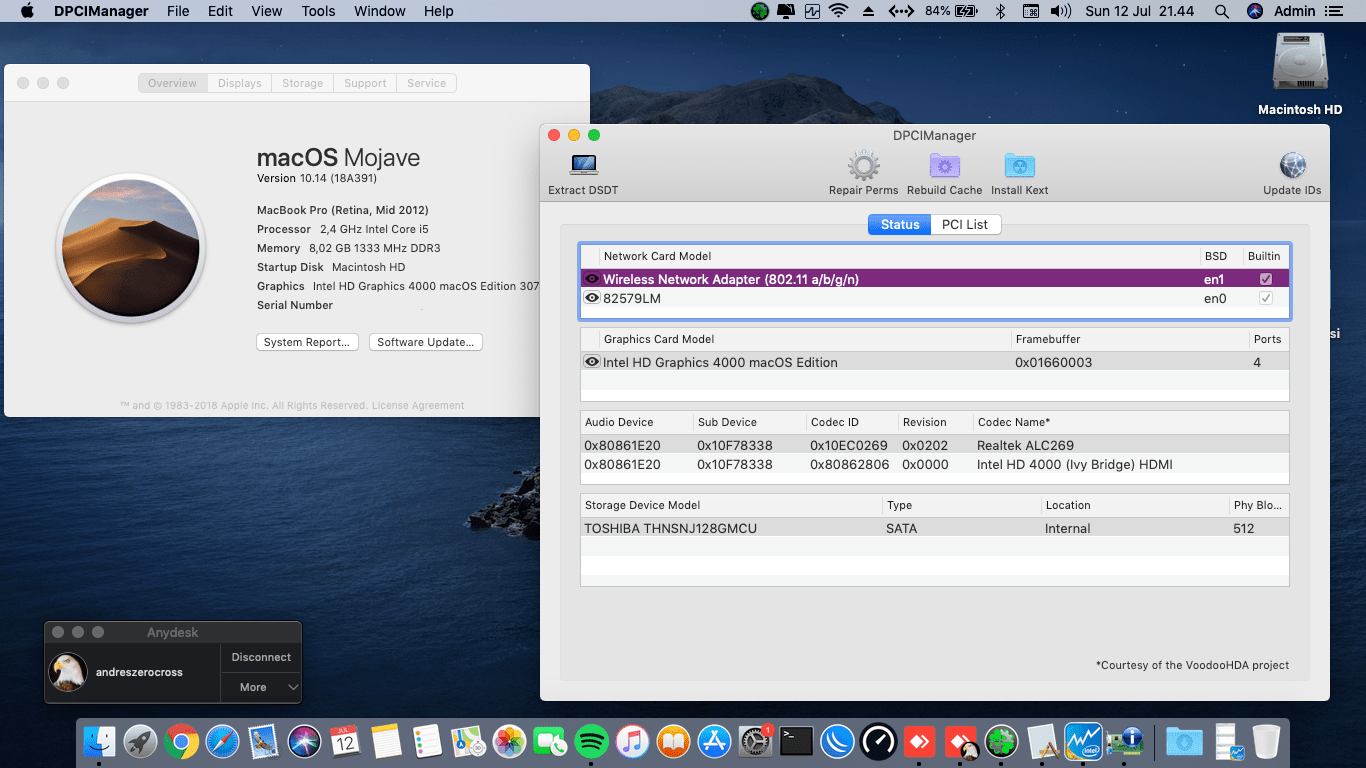Click eye icon next to 82579LM adapter

[x=592, y=298]
